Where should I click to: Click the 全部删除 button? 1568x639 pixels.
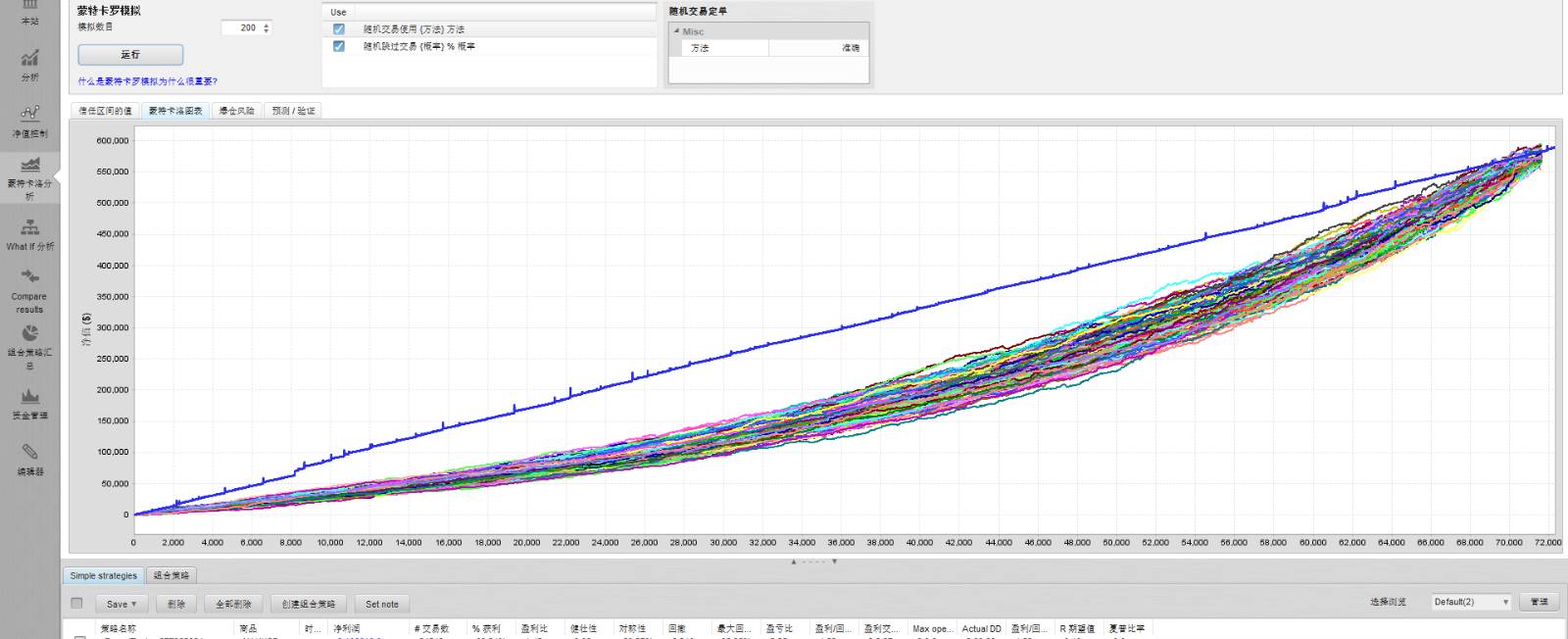click(233, 604)
